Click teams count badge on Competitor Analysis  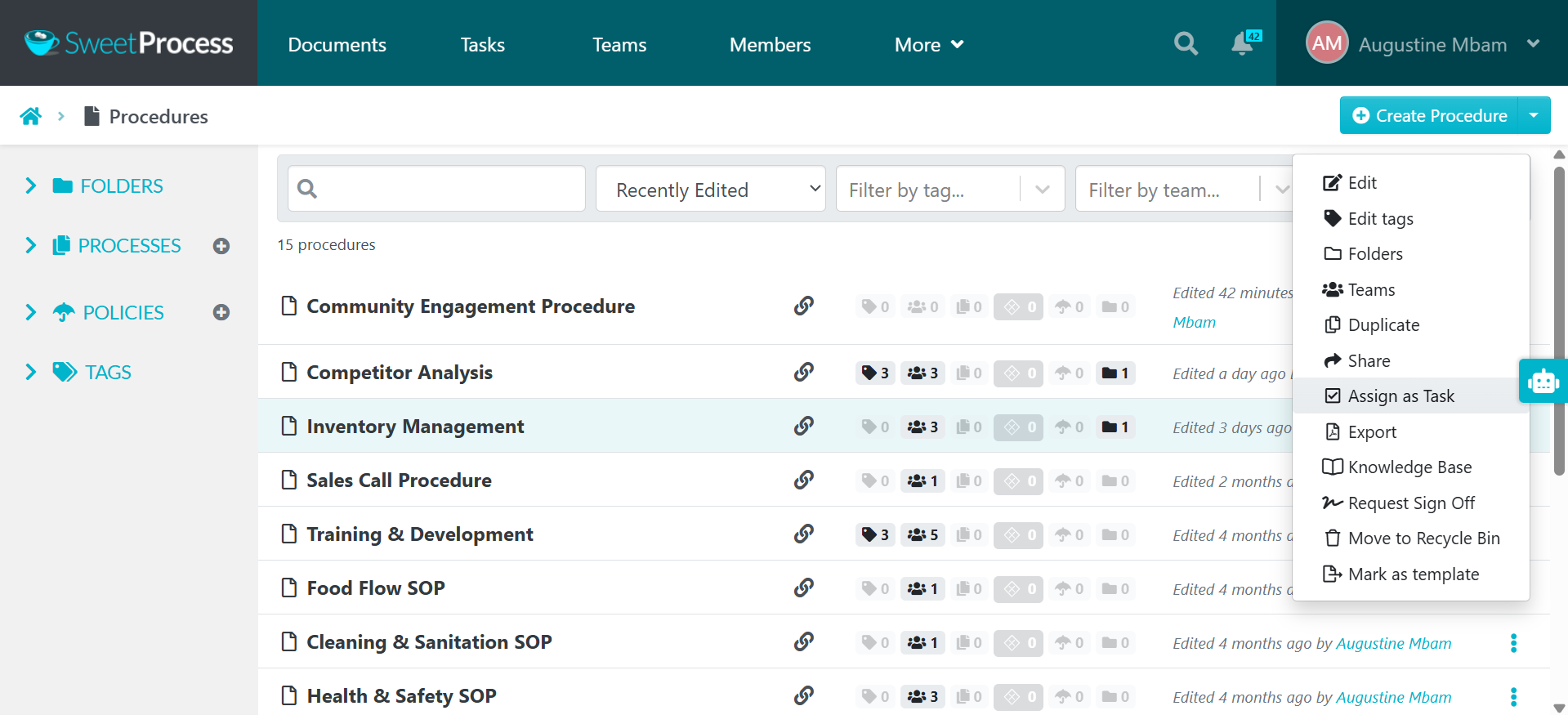pyautogui.click(x=922, y=373)
